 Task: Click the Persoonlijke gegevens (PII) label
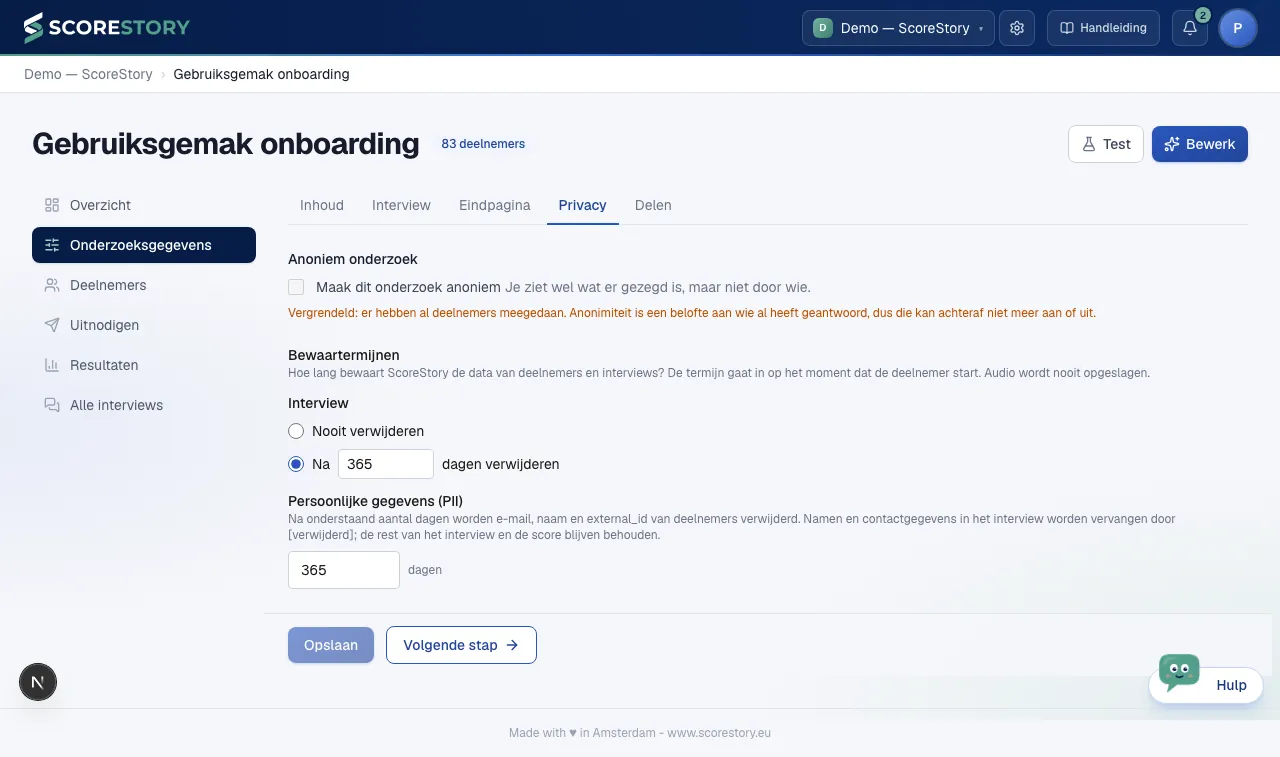coord(376,501)
